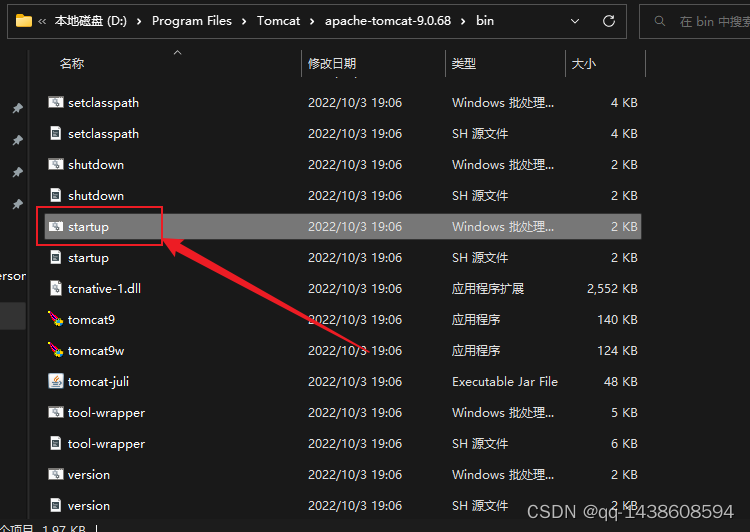
Task: Click the 140 KB size cell
Action: (618, 320)
